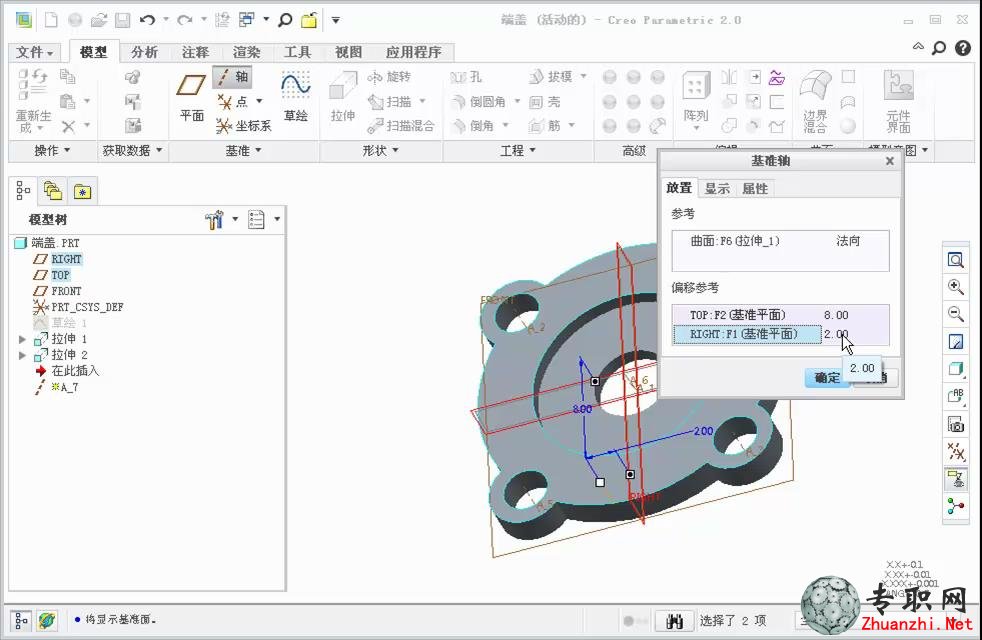Choose the Revolve (旋转) tool
Viewport: 982px width, 640px height.
389,77
